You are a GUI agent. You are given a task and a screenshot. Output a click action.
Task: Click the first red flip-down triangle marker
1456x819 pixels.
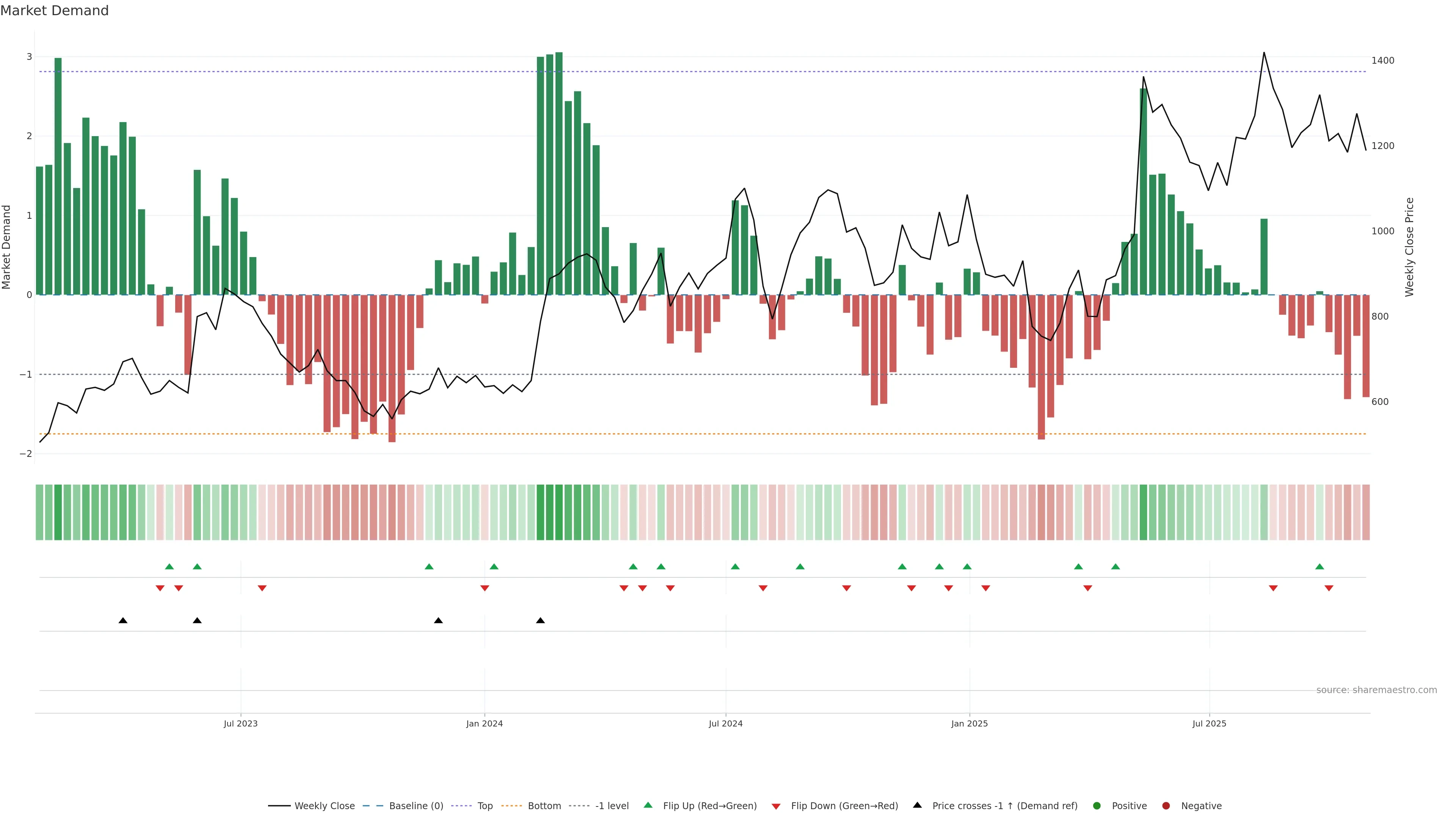(x=160, y=588)
